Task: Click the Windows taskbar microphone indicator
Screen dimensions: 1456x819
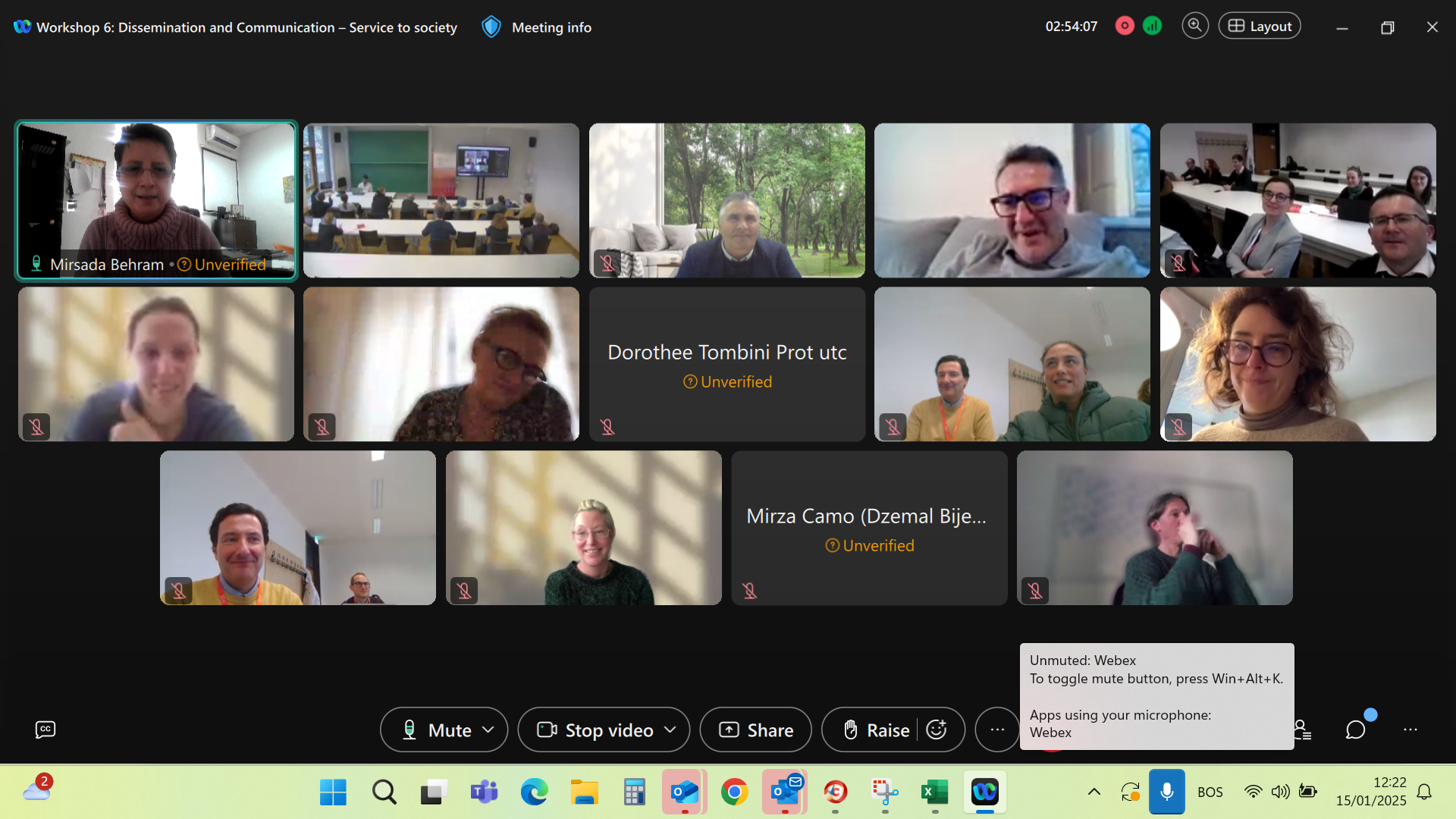Action: coord(1166,792)
